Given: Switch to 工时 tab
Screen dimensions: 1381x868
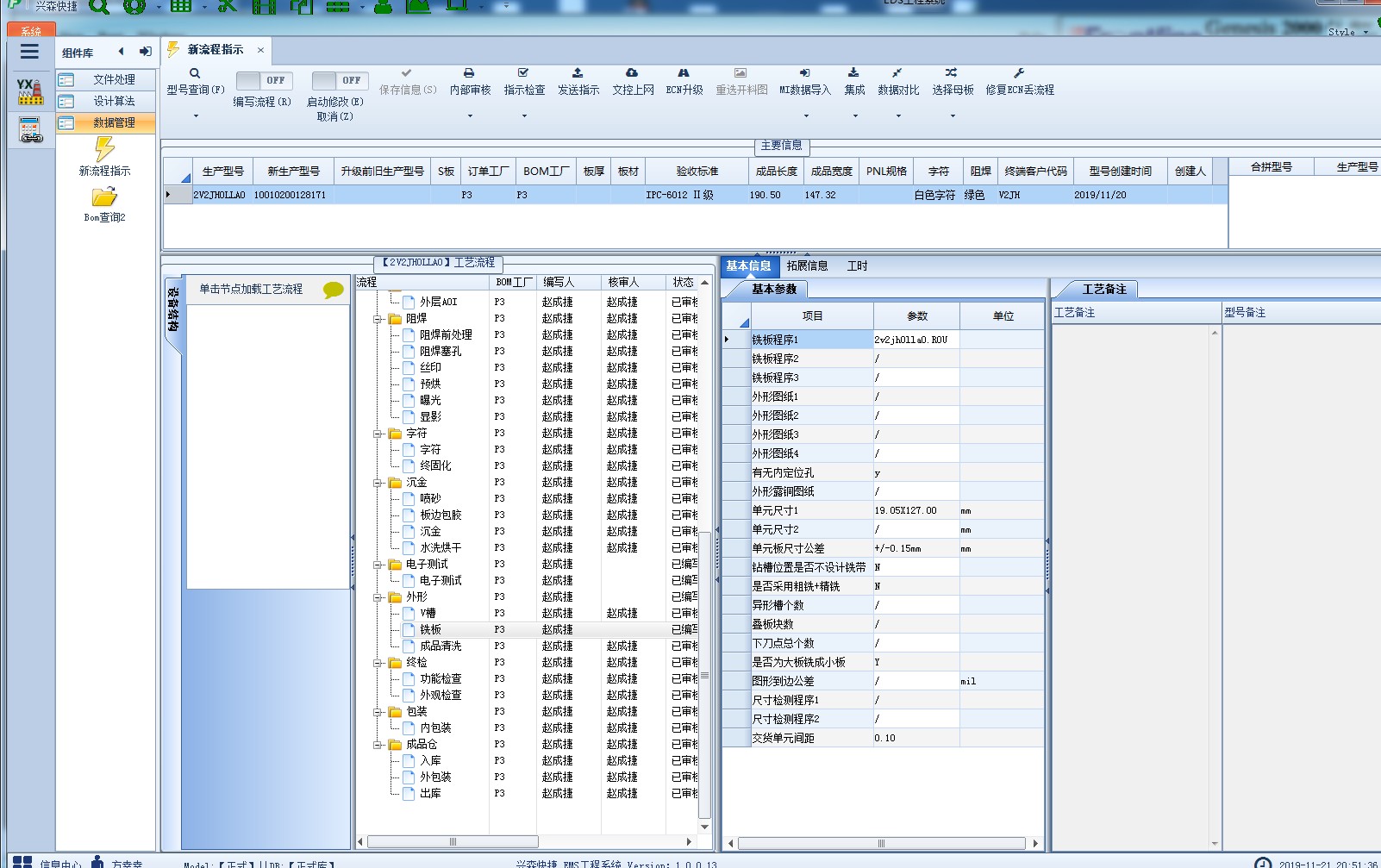Looking at the screenshot, I should tap(858, 265).
